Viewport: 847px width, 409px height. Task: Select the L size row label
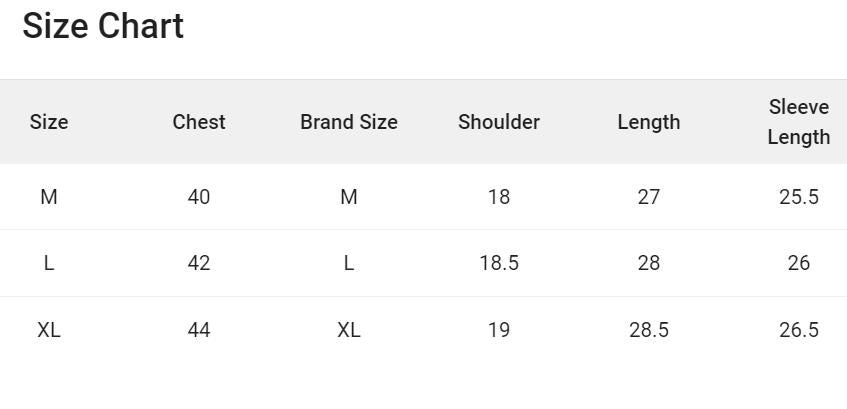[x=49, y=263]
